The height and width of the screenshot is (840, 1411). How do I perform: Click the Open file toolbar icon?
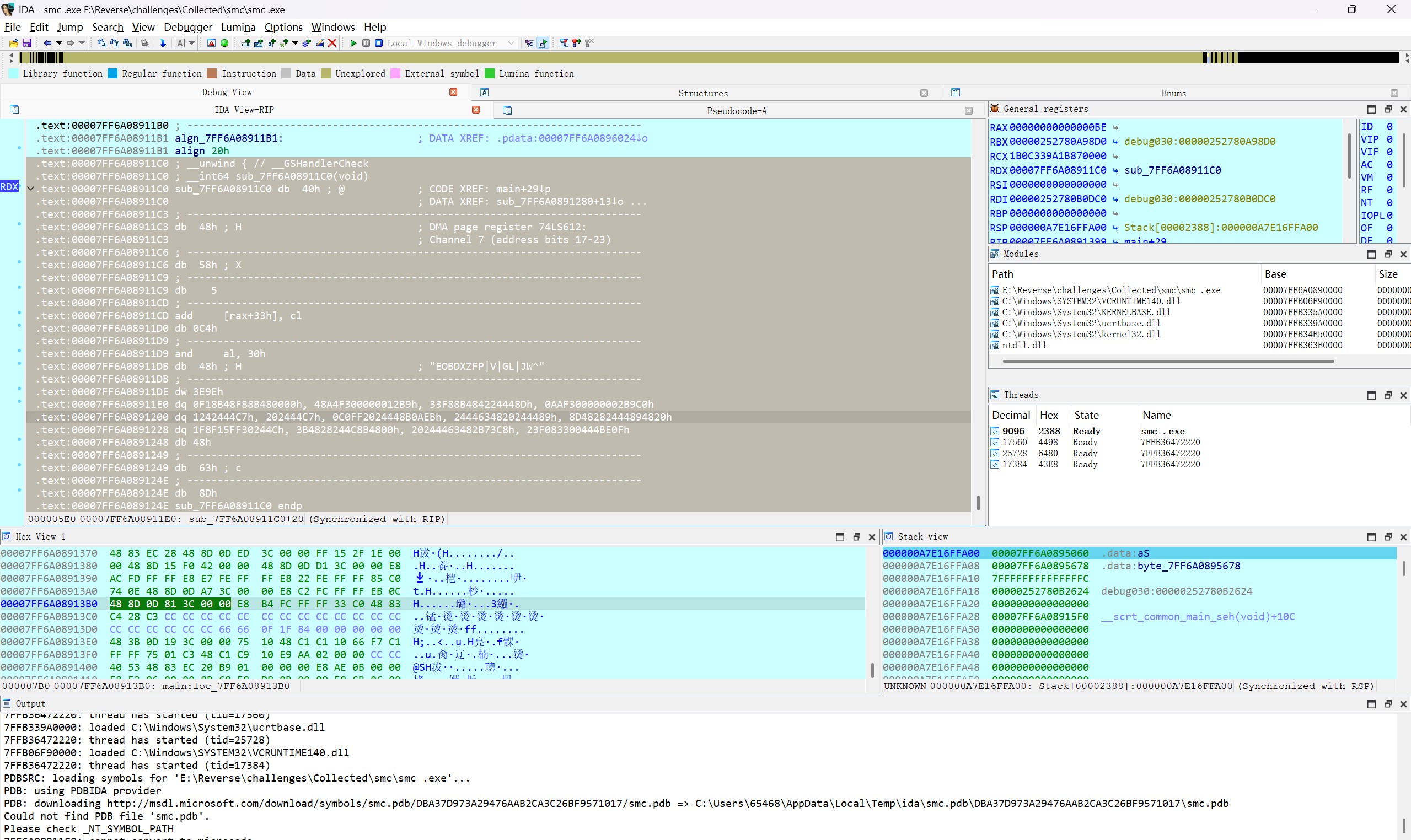click(x=13, y=43)
